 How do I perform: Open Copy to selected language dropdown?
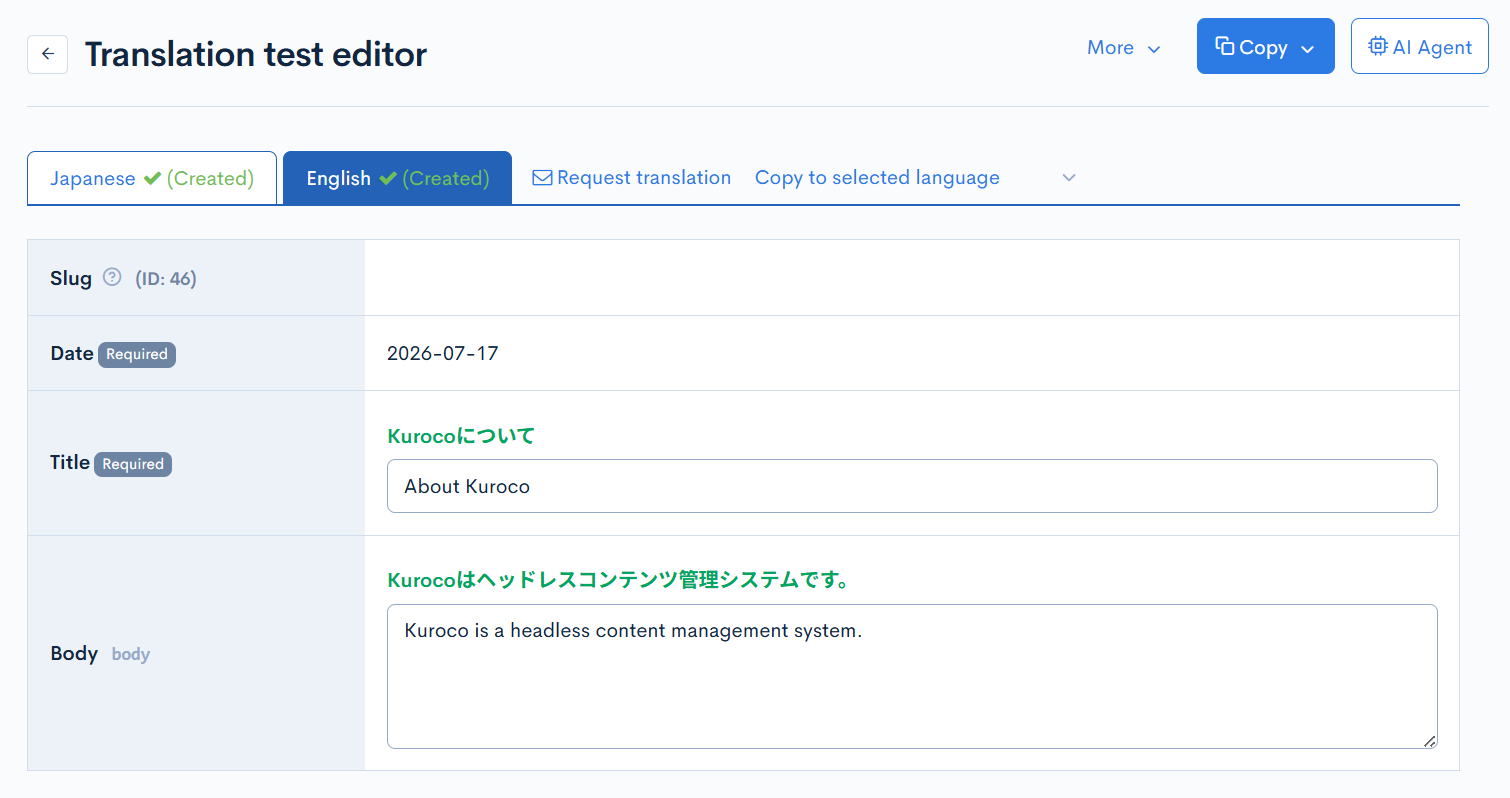point(915,177)
